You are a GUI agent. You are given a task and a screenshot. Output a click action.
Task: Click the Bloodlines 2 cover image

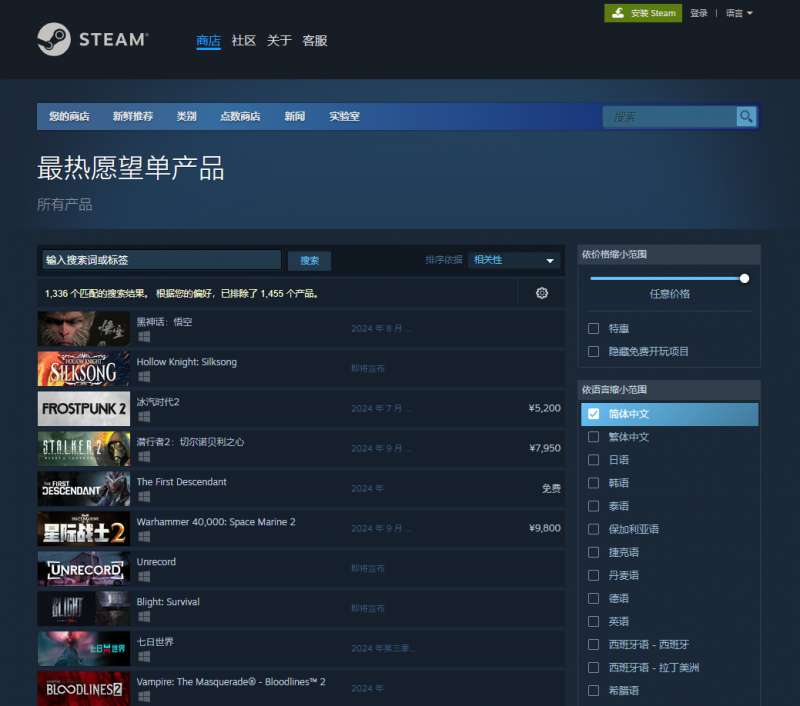point(84,689)
